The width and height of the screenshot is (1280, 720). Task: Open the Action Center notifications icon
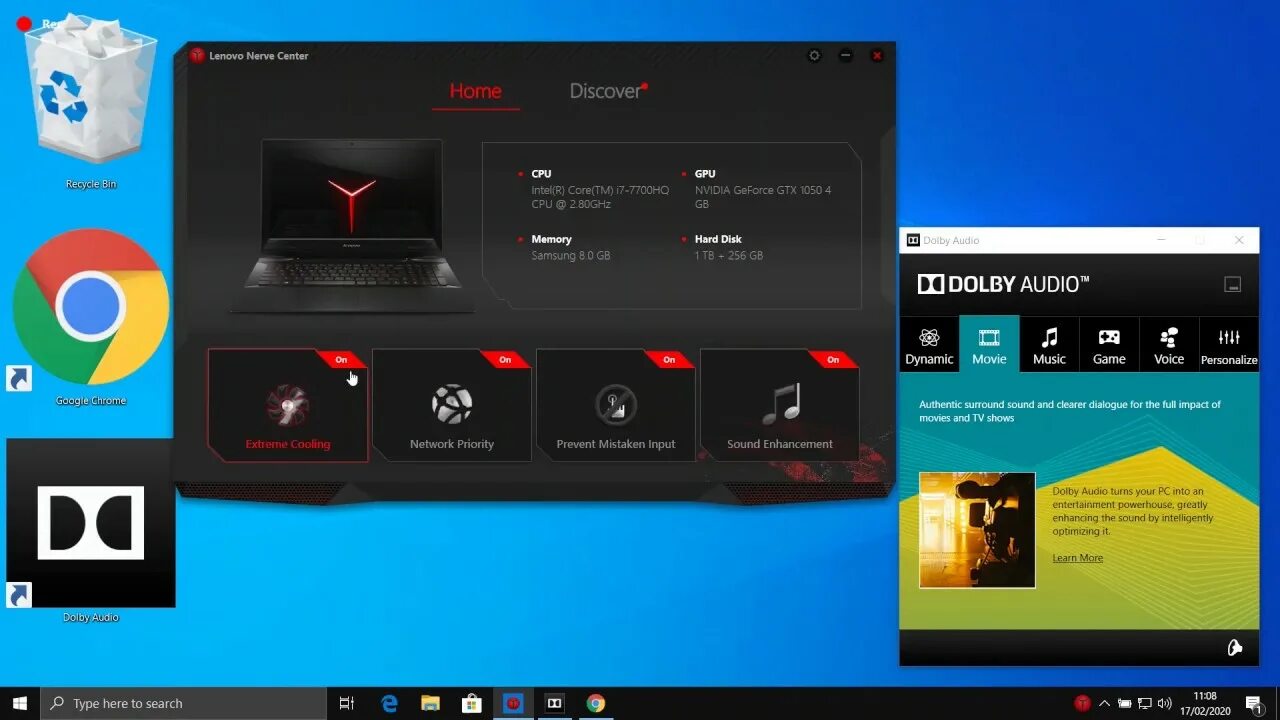pyautogui.click(x=1254, y=703)
